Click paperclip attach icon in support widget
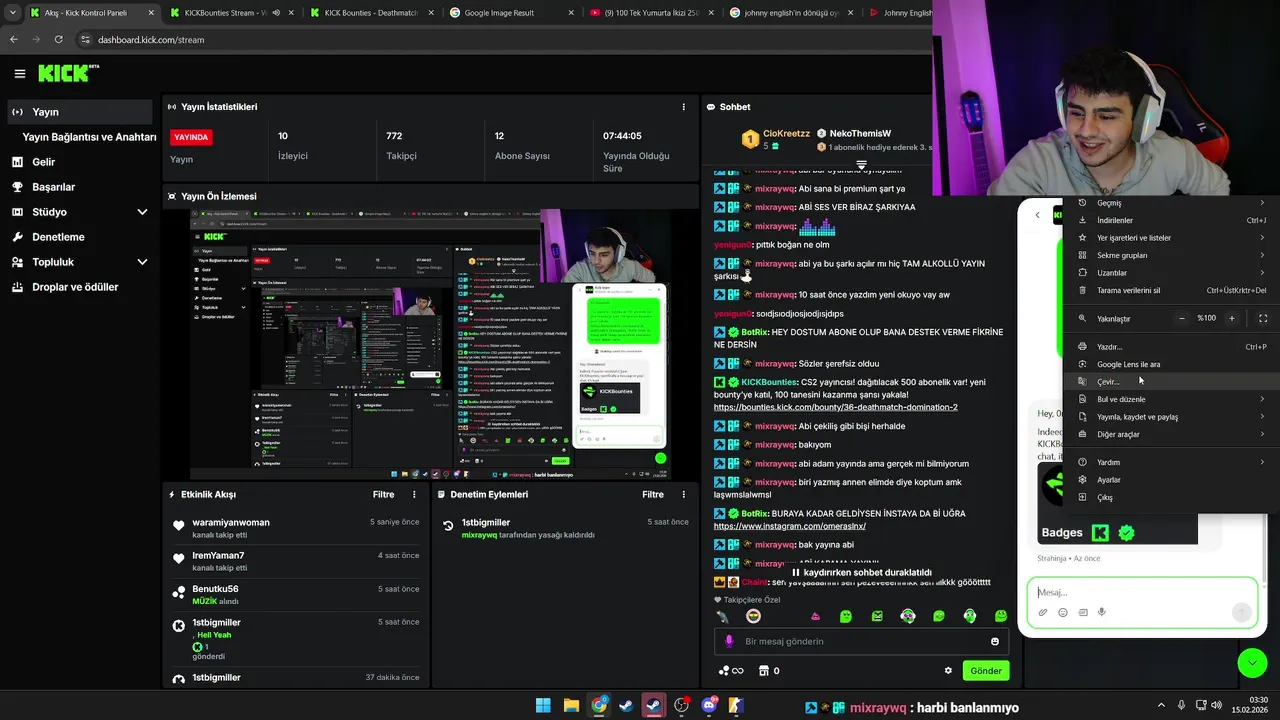The image size is (1280, 720). pyautogui.click(x=1042, y=612)
